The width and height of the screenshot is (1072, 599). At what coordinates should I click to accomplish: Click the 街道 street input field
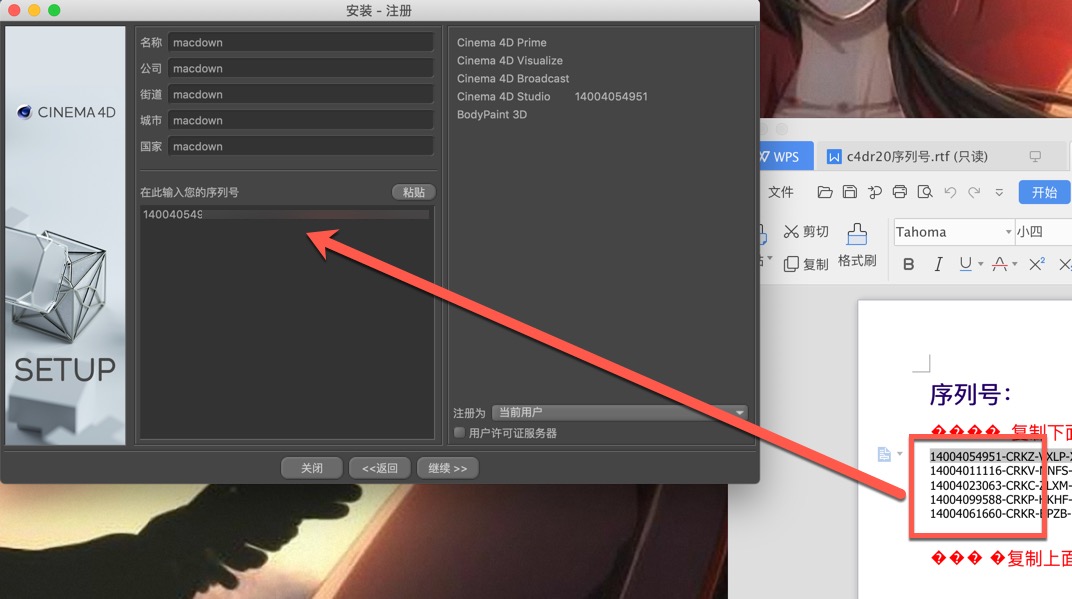(x=300, y=94)
